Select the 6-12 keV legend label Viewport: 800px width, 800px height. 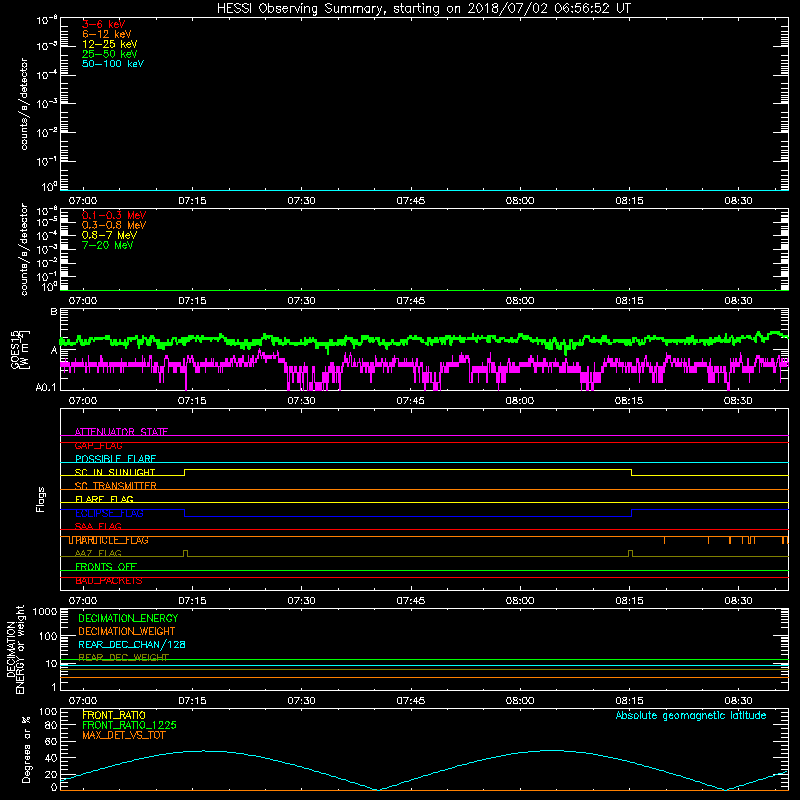pos(107,34)
